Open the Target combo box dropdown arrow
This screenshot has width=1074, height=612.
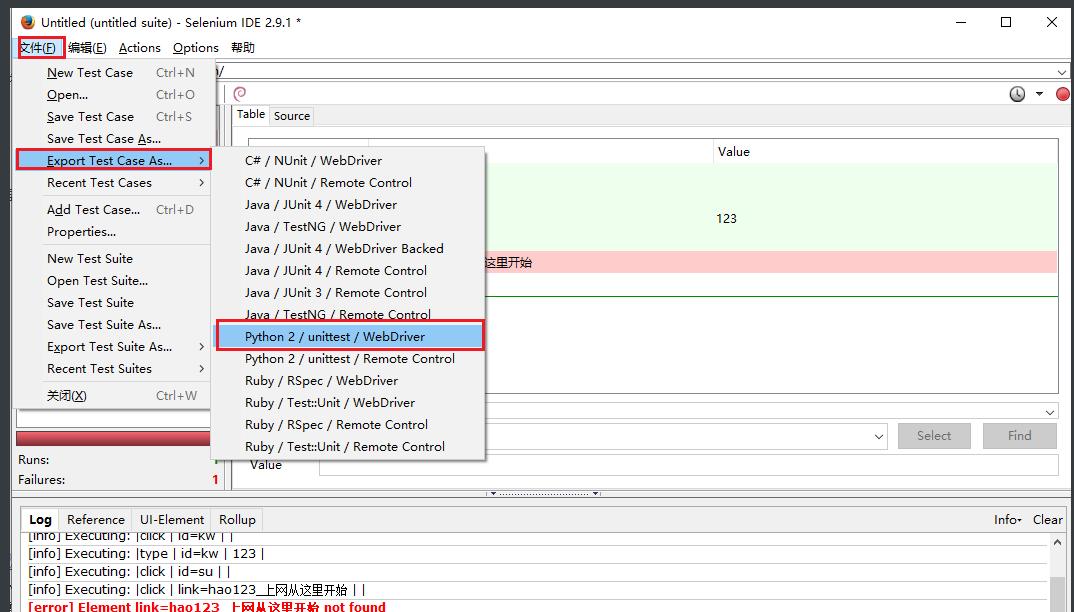tap(879, 437)
